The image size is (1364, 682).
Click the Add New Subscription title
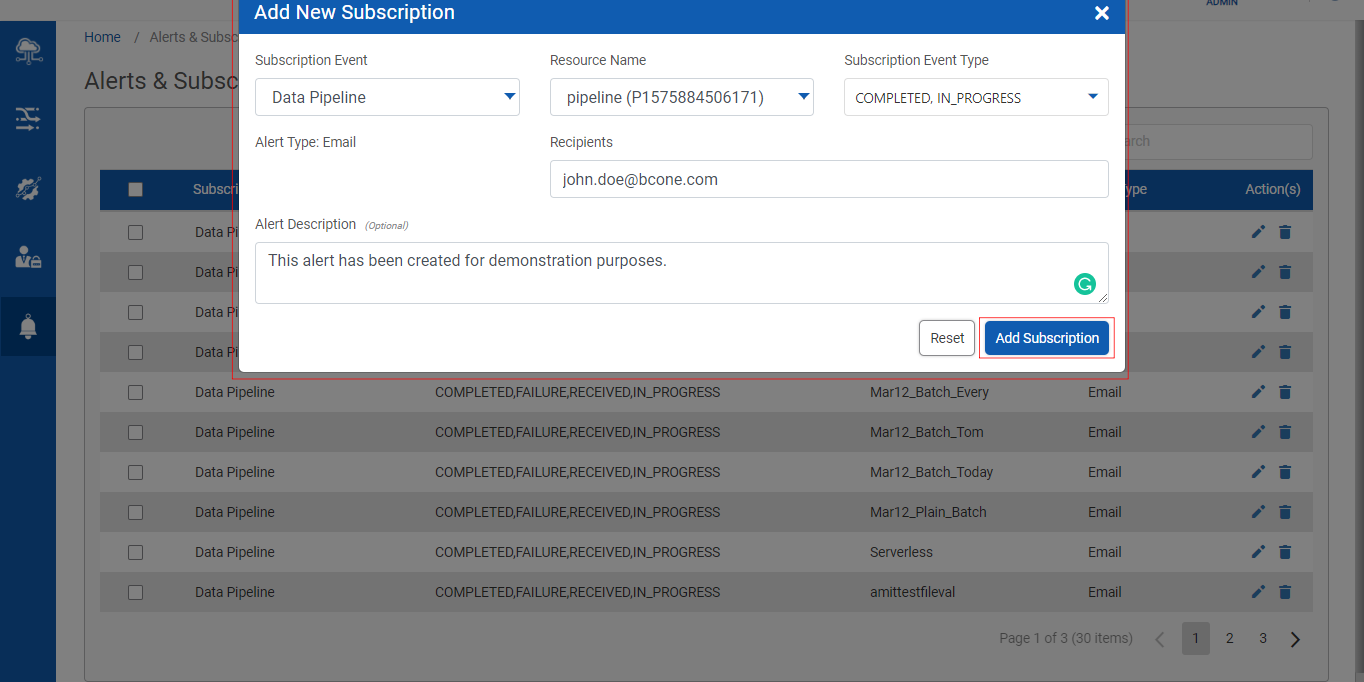coord(354,13)
